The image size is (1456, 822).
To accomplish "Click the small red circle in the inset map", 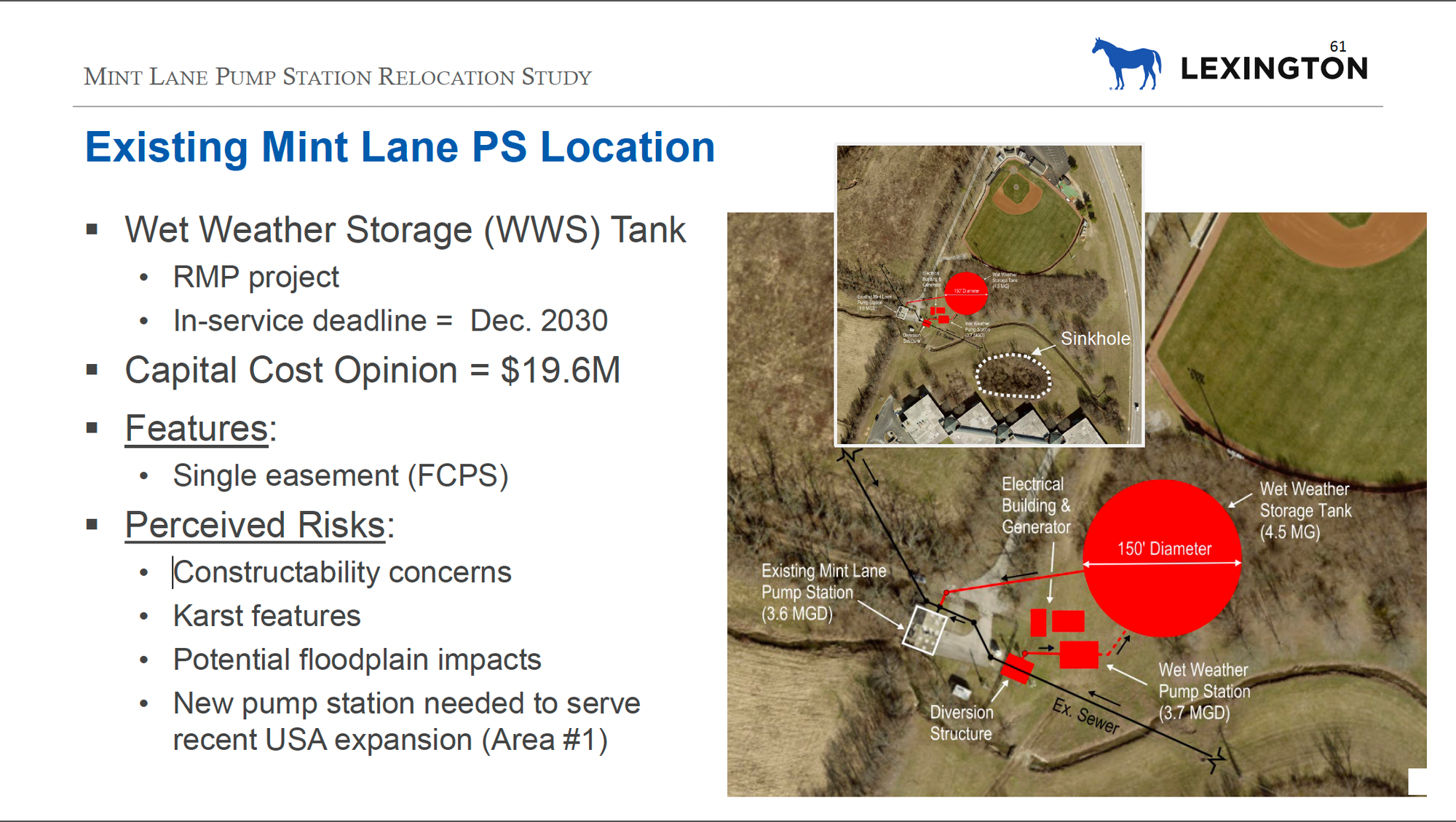I will 965,293.
